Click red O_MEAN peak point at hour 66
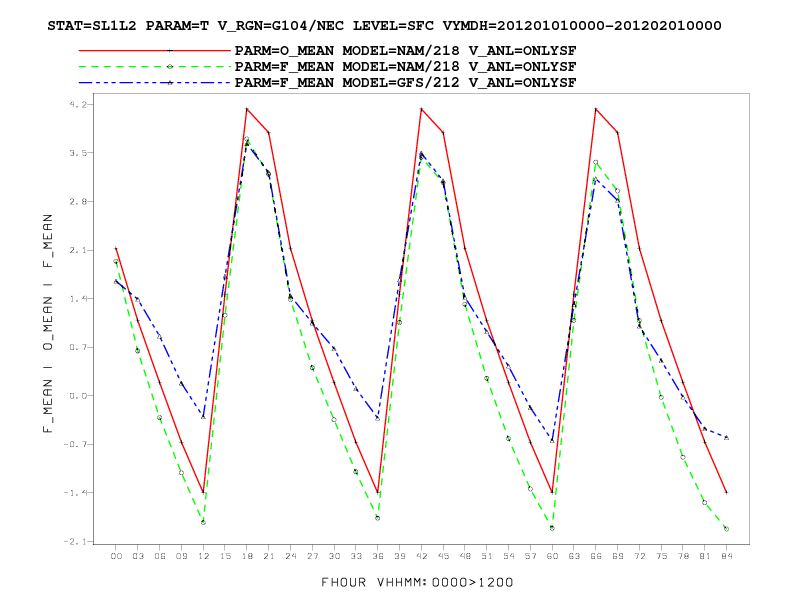 (596, 109)
